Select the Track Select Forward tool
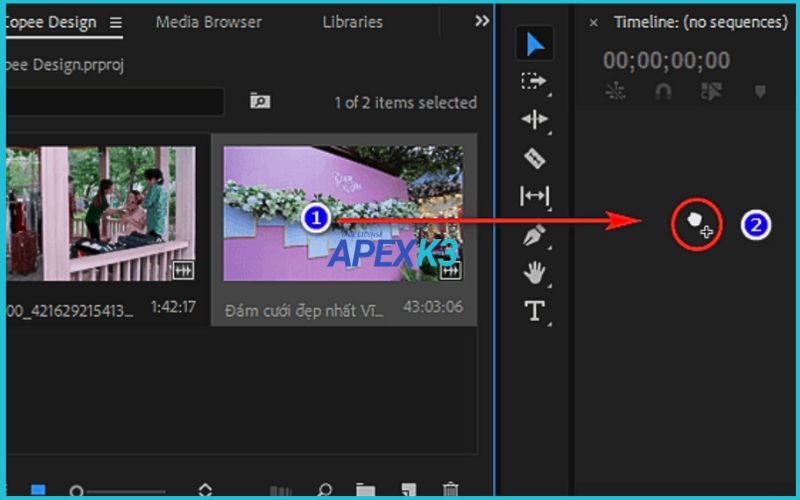The height and width of the screenshot is (500, 800). [535, 82]
